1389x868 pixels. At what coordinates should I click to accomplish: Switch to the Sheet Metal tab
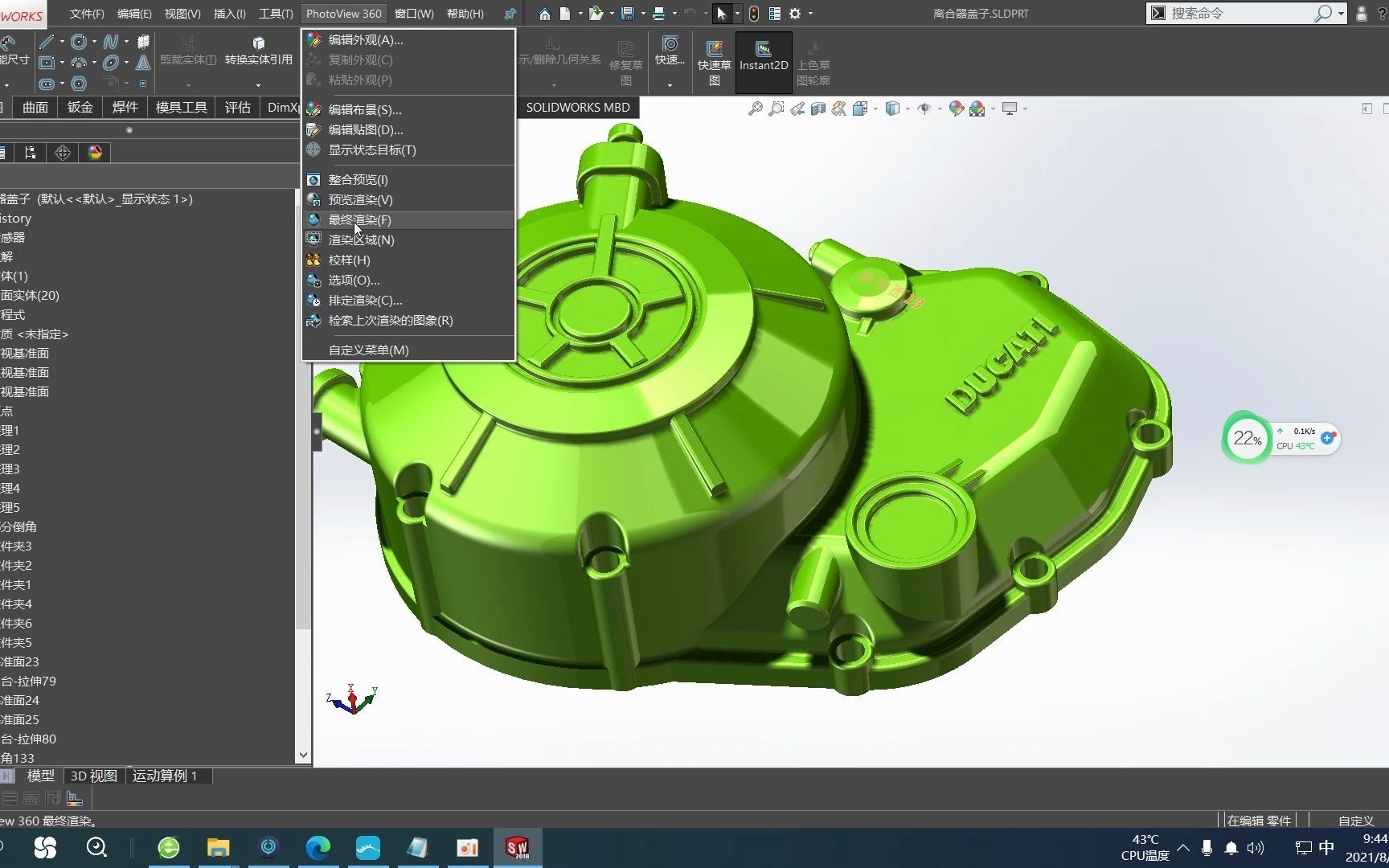click(x=80, y=107)
